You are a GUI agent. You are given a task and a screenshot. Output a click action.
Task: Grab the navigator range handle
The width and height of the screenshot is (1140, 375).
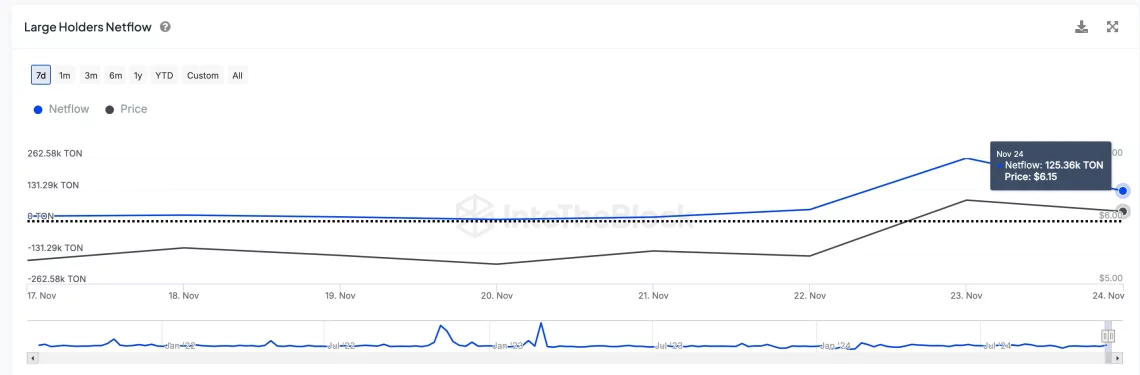pyautogui.click(x=1108, y=336)
